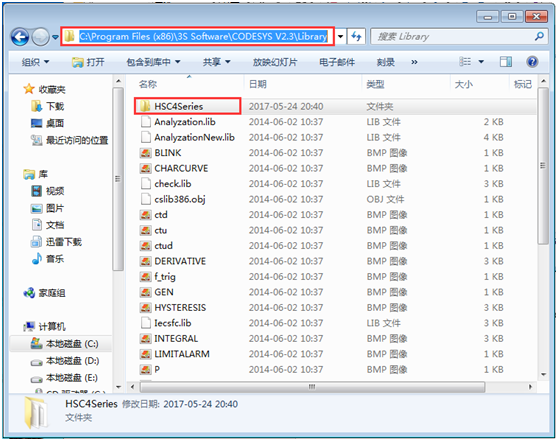Click the change view icon in toolbar
Image resolution: width=558 pixels, height=441 pixels.
click(465, 62)
